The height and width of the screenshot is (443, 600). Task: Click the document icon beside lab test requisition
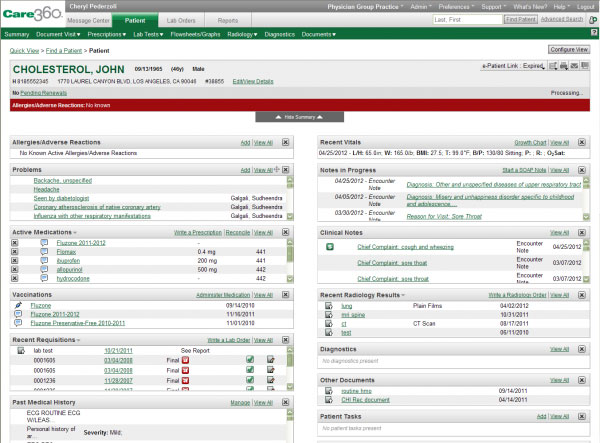click(x=21, y=350)
